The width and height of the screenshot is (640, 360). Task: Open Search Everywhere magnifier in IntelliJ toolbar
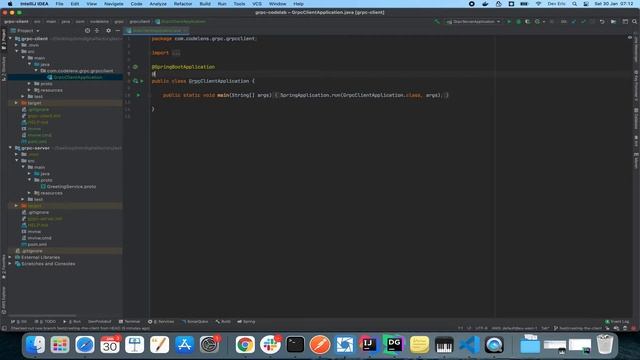(x=635, y=22)
